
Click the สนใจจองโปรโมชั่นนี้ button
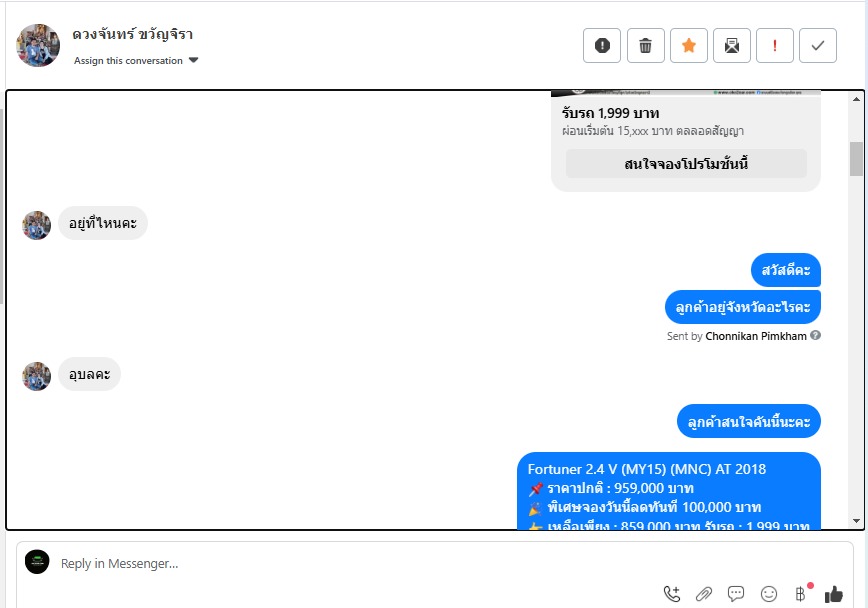pos(686,164)
